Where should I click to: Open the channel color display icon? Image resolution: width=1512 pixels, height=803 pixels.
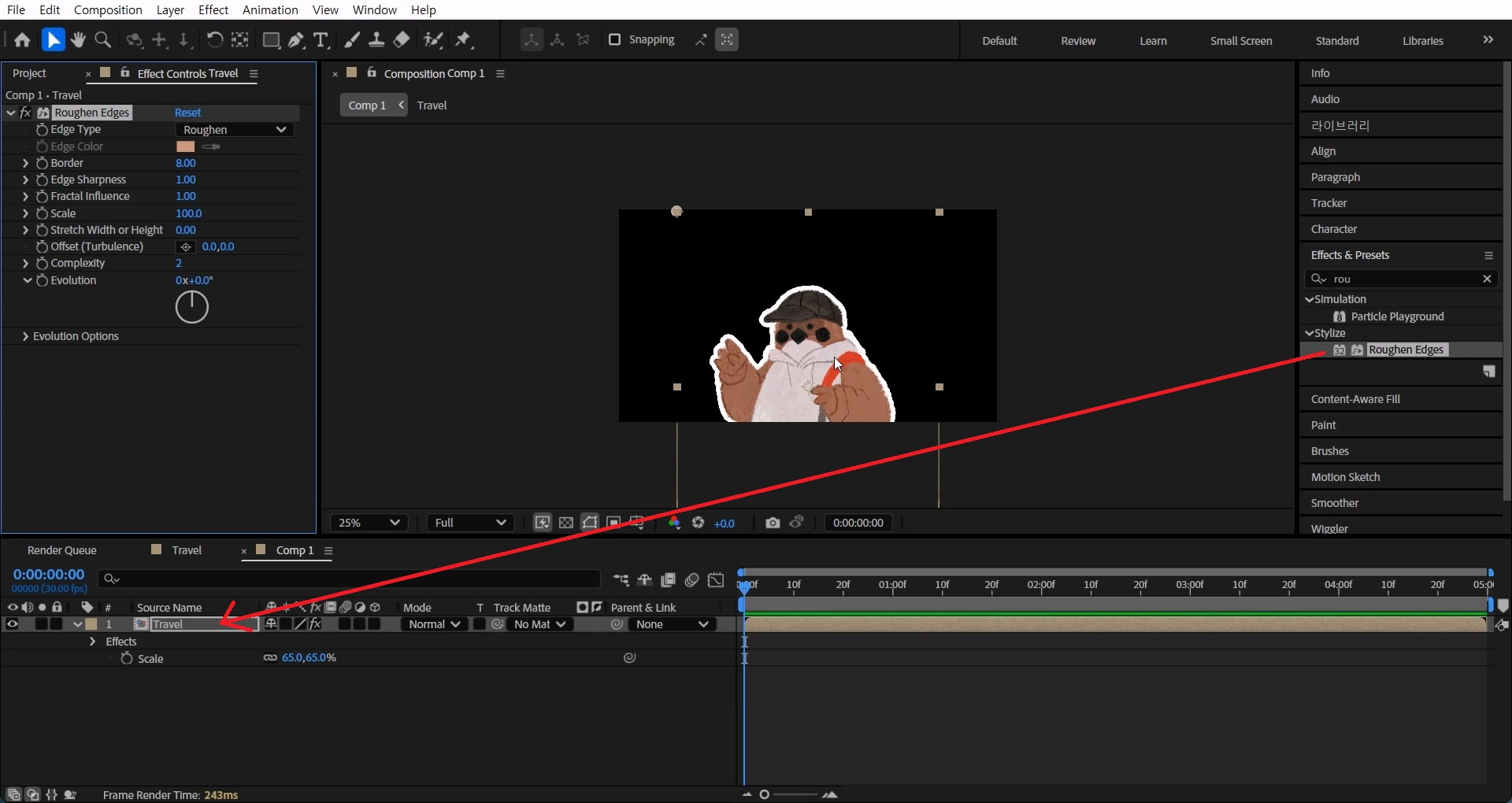[674, 523]
